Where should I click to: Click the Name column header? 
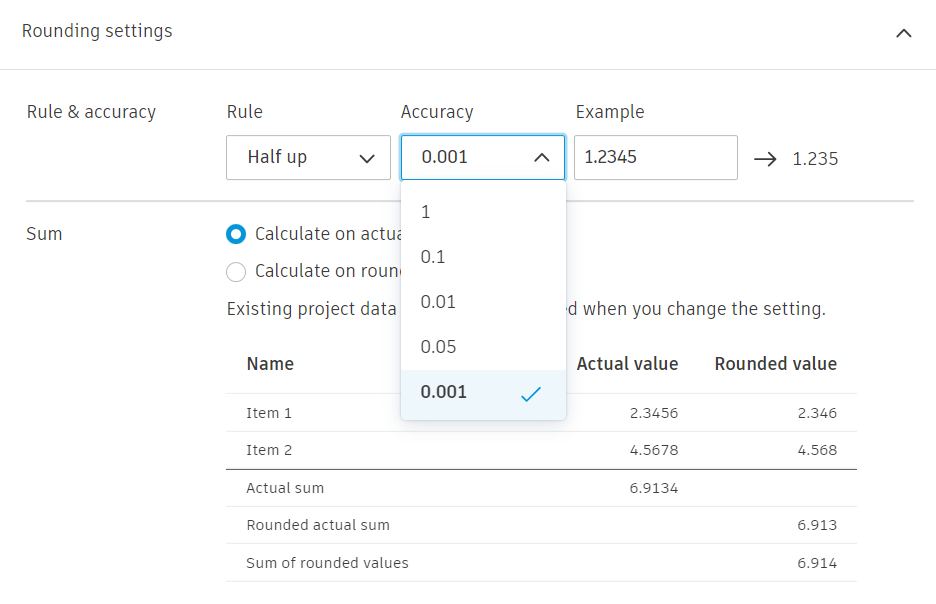tap(270, 364)
